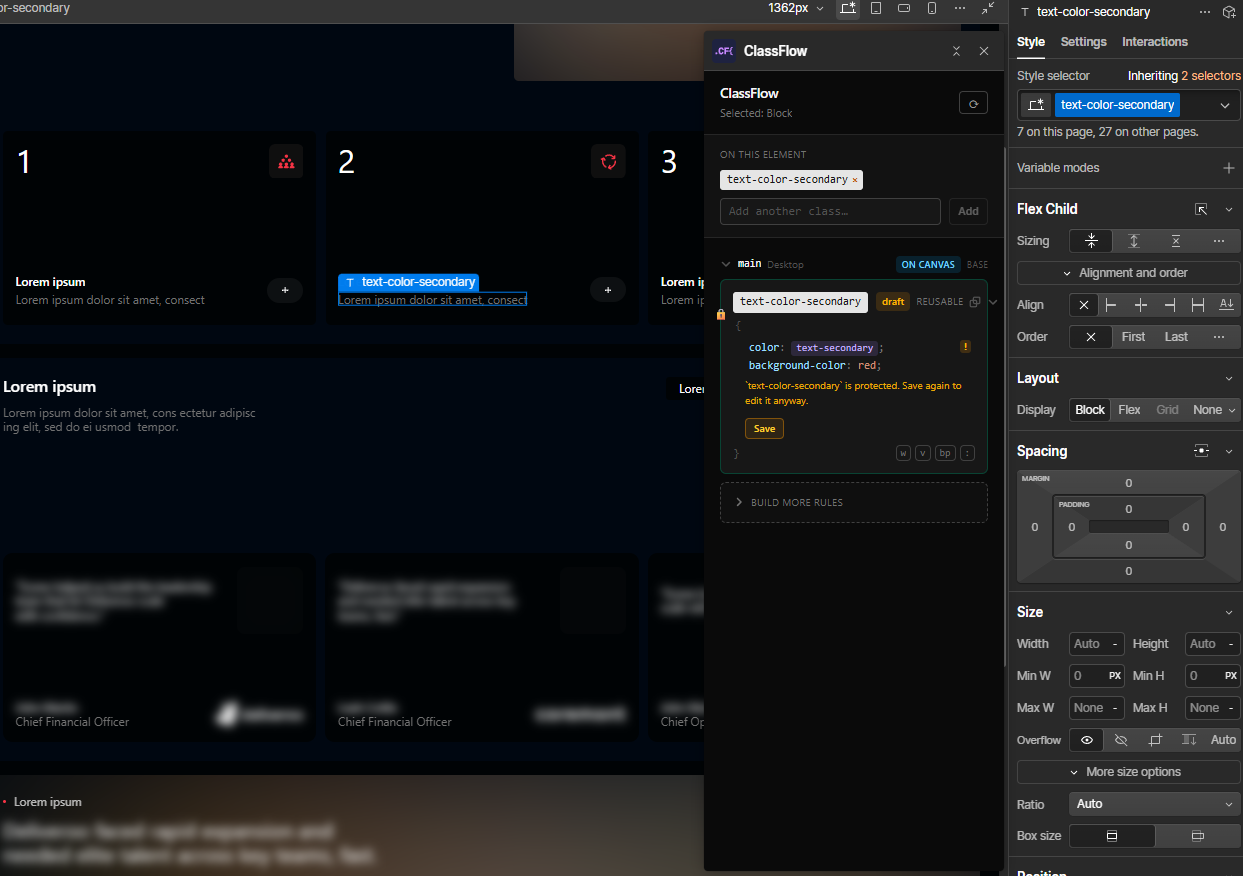Switch to mobile landscape breakpoint icon

tap(904, 8)
